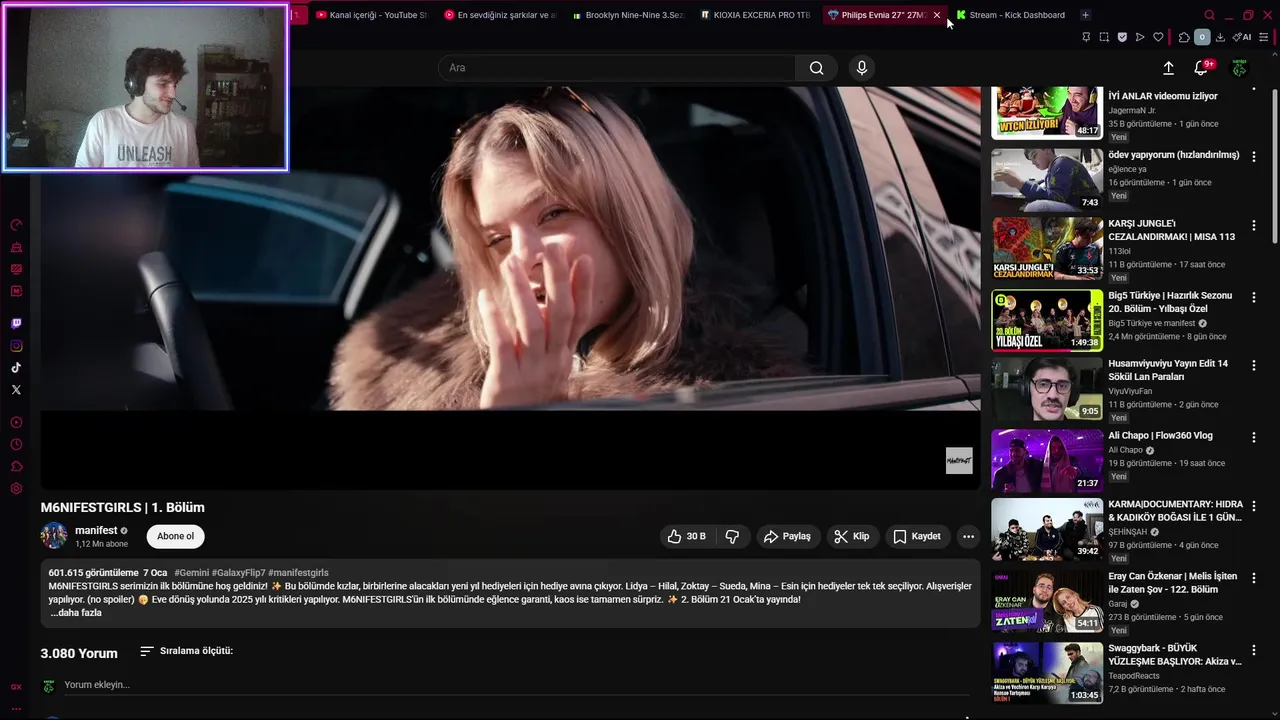This screenshot has width=1280, height=720.
Task: Save video with the Kaydet button
Action: [x=916, y=537]
